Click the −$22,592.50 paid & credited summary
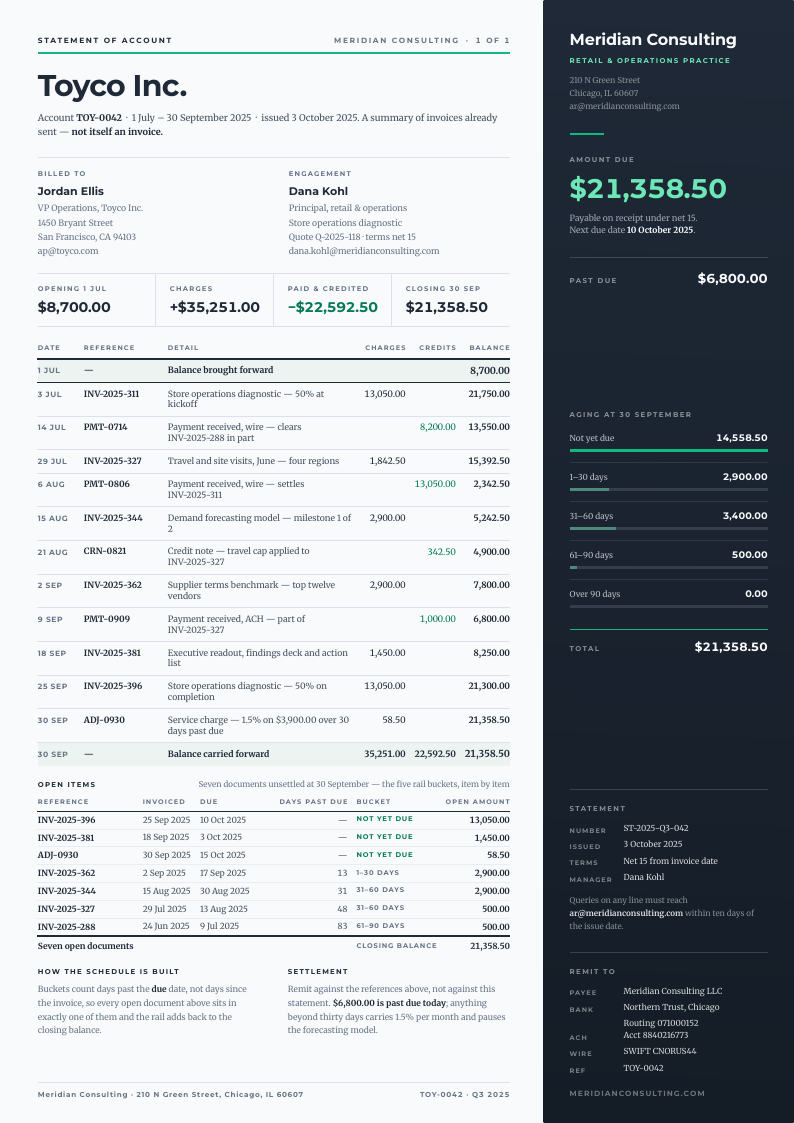Viewport: 794px width, 1123px height. (x=333, y=307)
